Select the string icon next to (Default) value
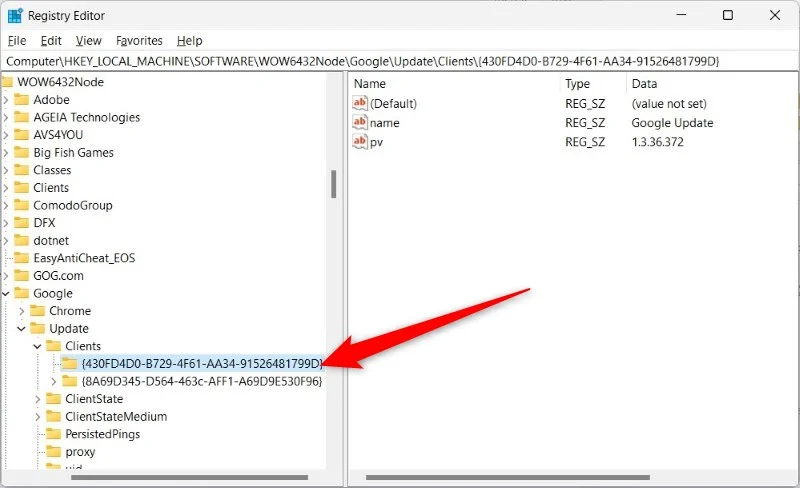This screenshot has width=800, height=488. pos(360,104)
